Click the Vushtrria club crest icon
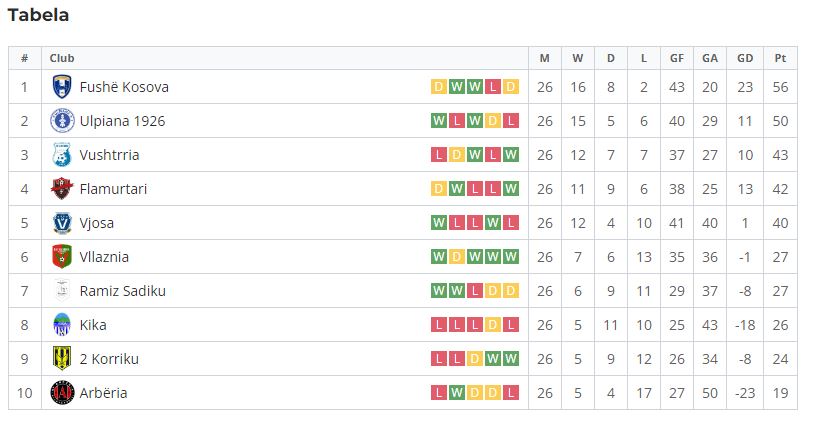The image size is (816, 434). pos(62,155)
